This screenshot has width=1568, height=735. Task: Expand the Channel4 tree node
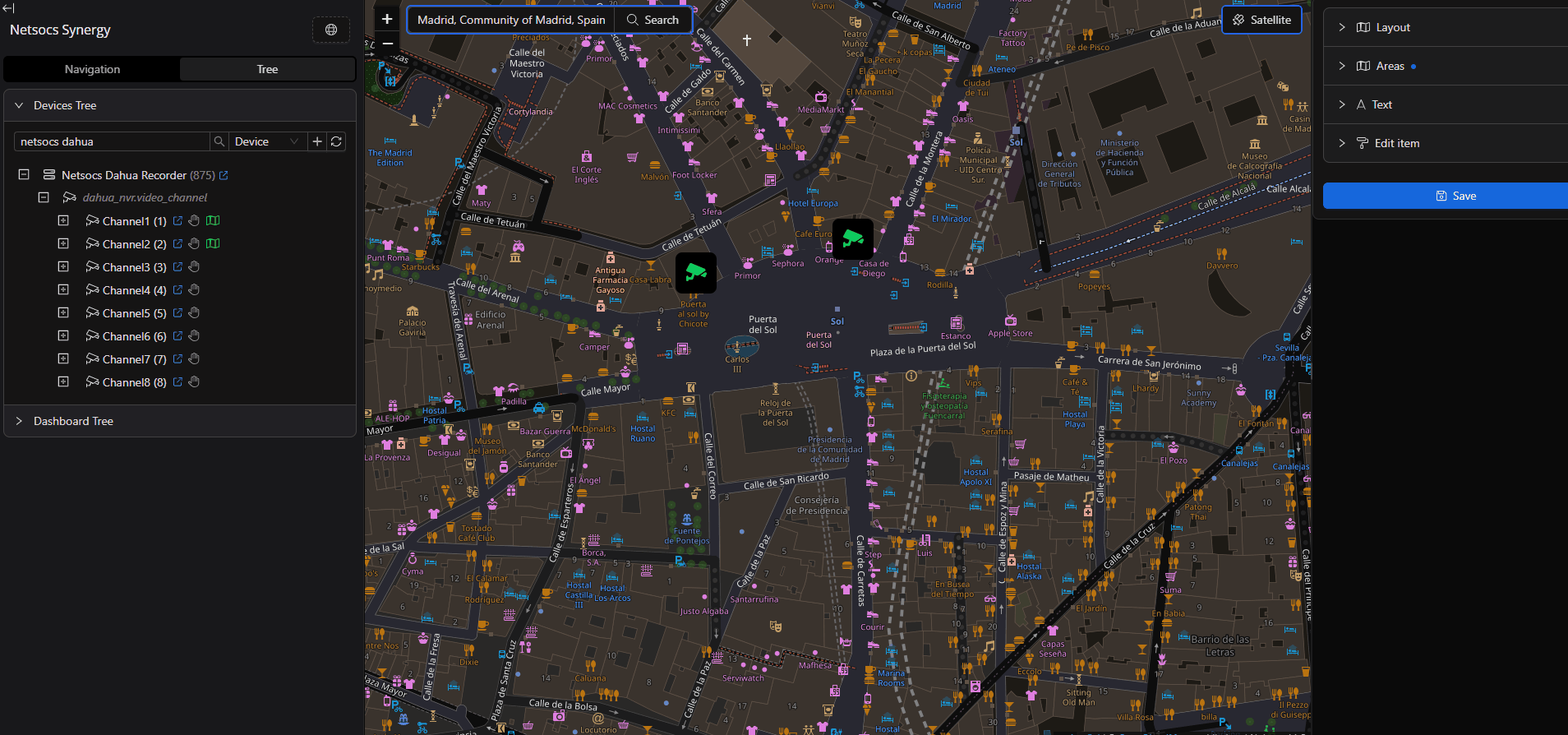(63, 290)
